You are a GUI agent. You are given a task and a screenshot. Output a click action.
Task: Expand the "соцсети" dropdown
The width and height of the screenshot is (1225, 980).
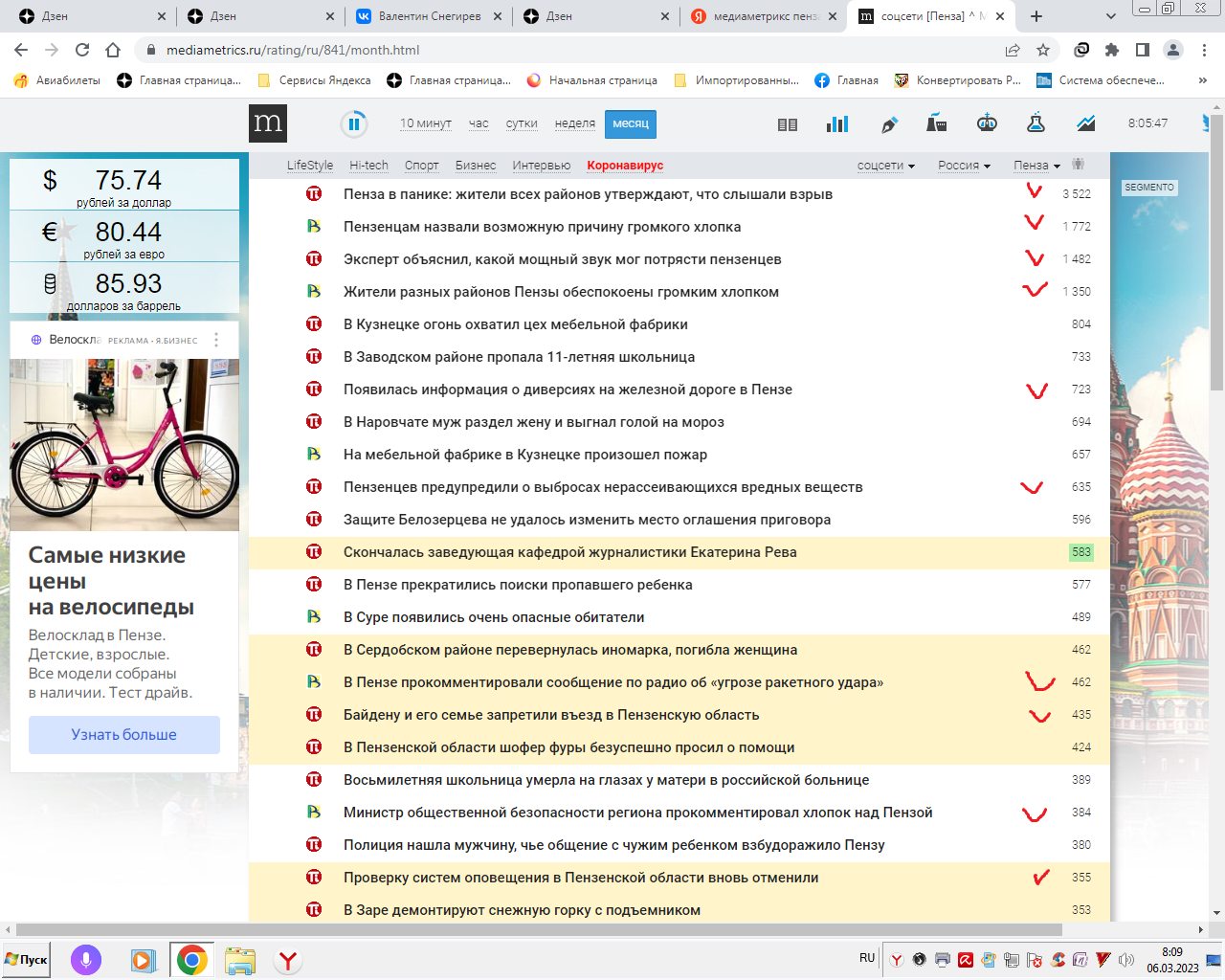coord(885,166)
